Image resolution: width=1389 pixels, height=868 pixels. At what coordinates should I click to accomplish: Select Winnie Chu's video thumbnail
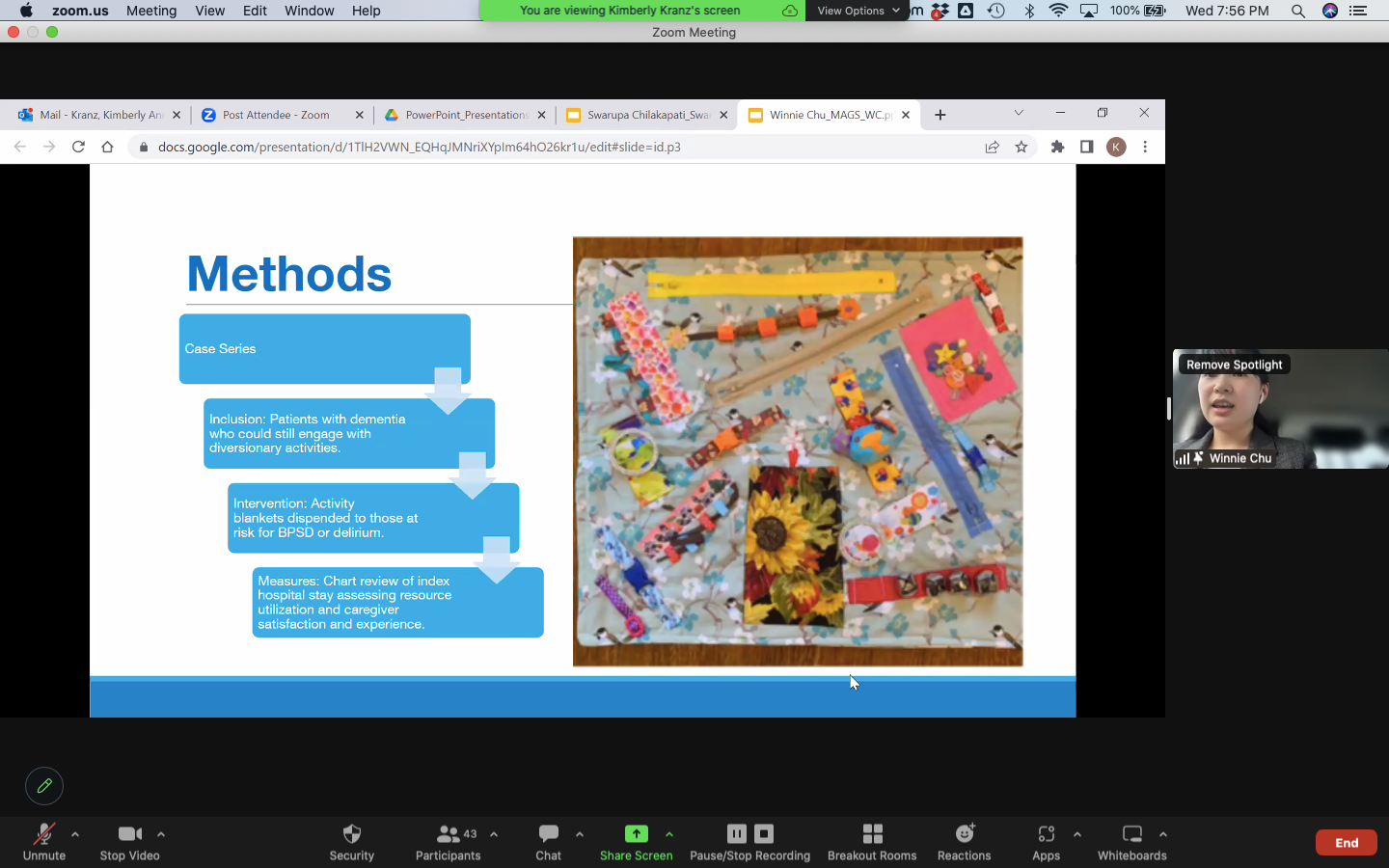pyautogui.click(x=1280, y=409)
